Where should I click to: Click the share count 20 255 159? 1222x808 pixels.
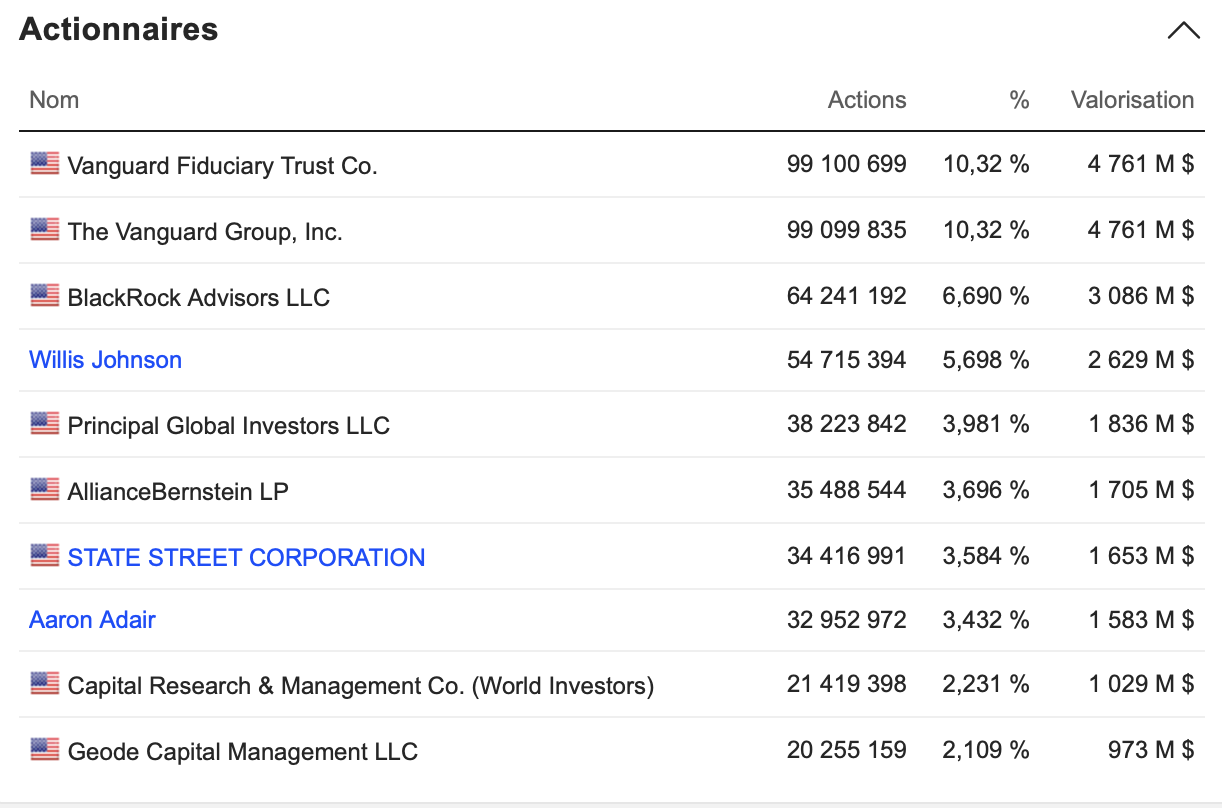pyautogui.click(x=847, y=750)
